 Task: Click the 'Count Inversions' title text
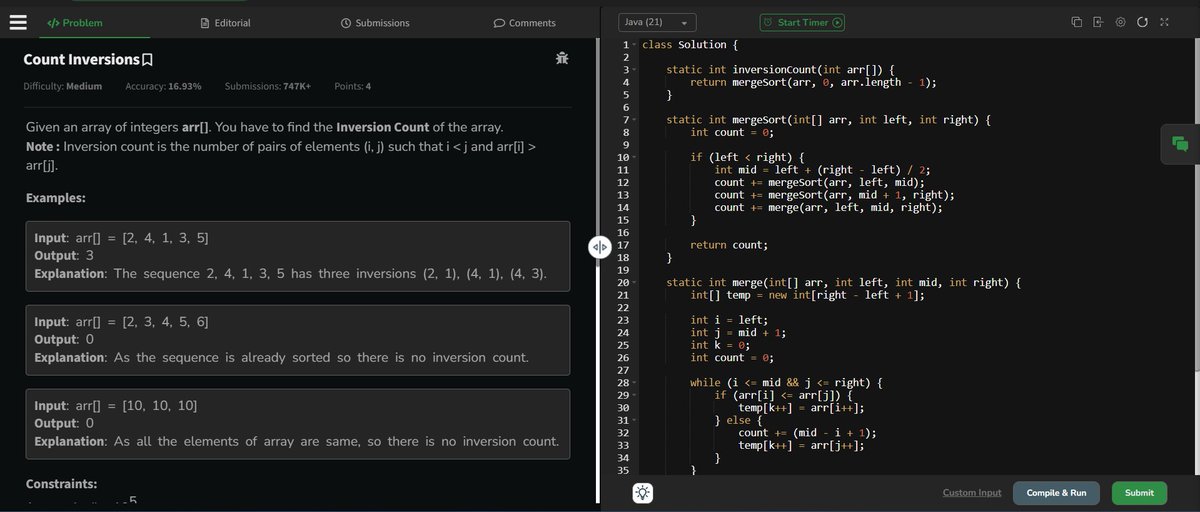(81, 60)
